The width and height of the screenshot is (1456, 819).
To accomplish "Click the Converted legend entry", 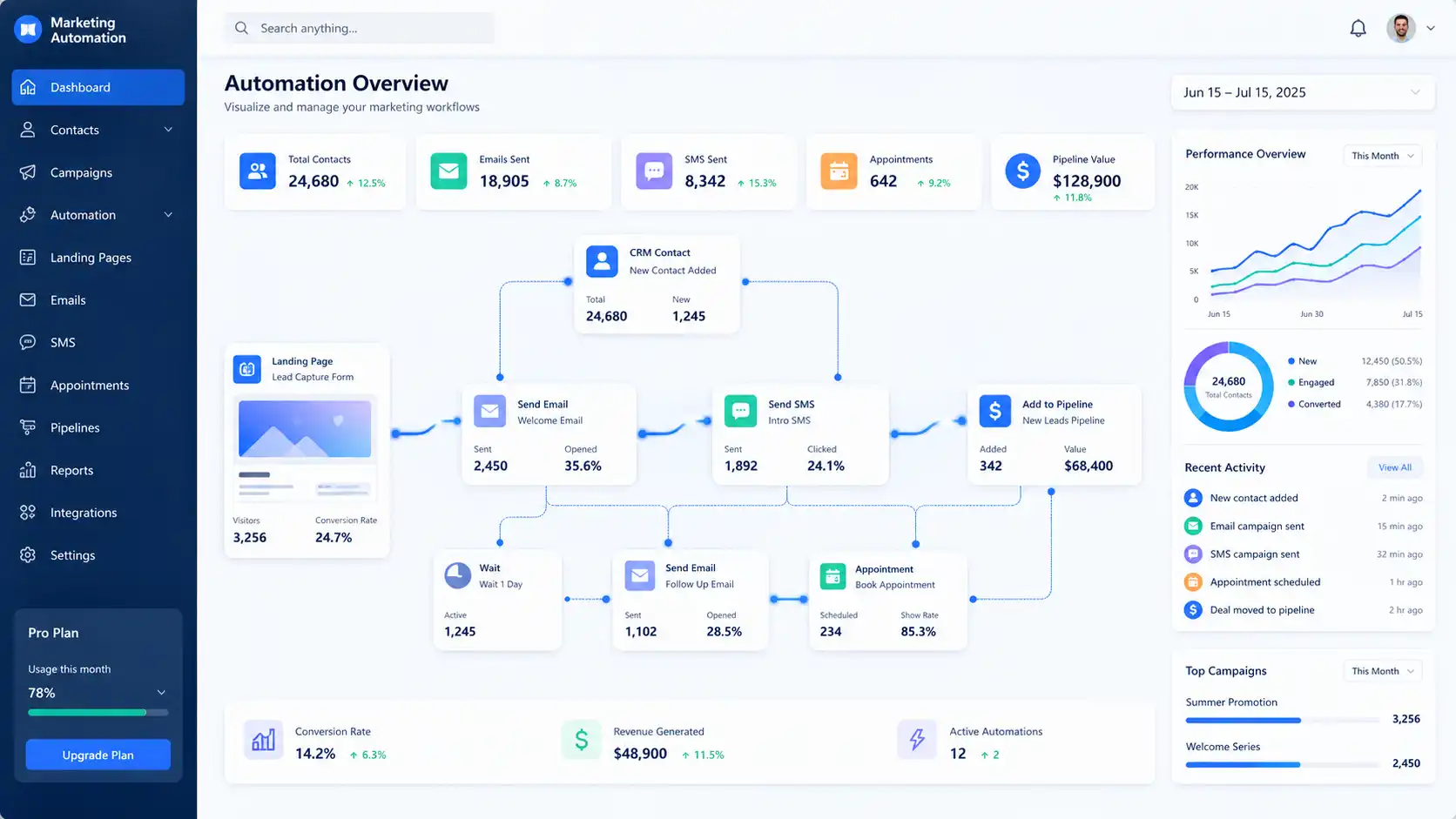I will click(x=1355, y=404).
